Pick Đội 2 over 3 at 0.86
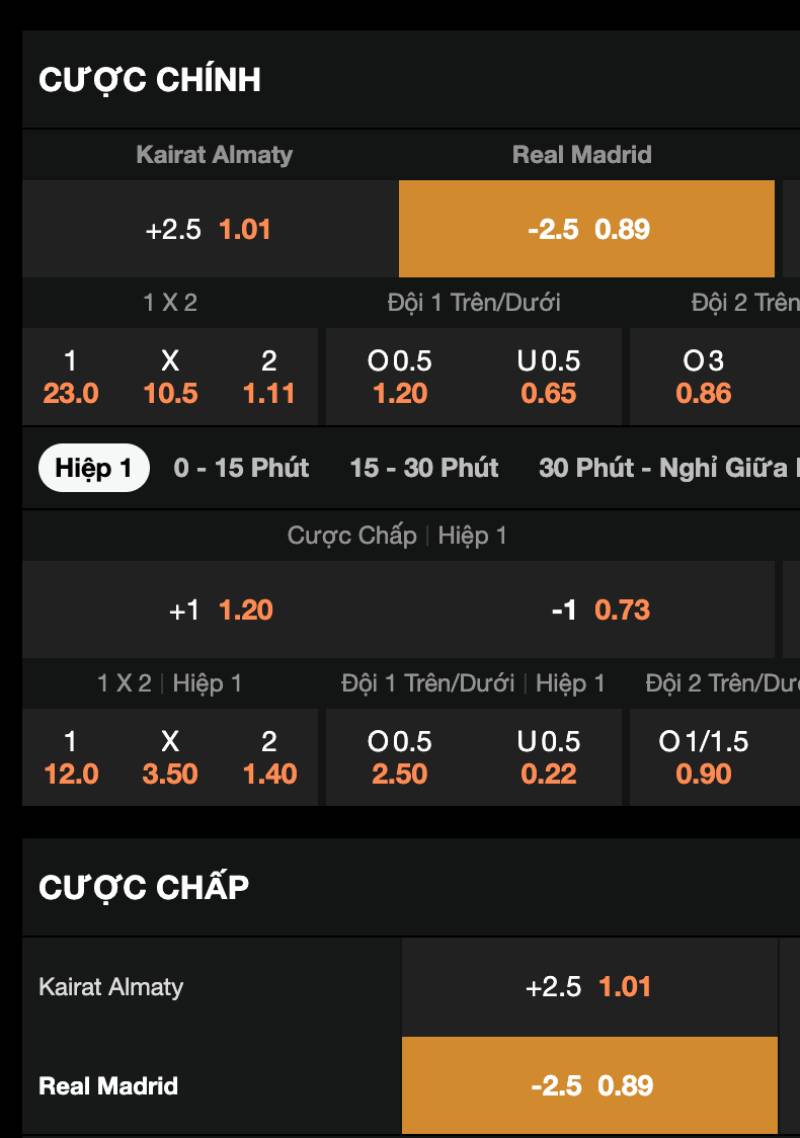The image size is (800, 1138). (703, 377)
